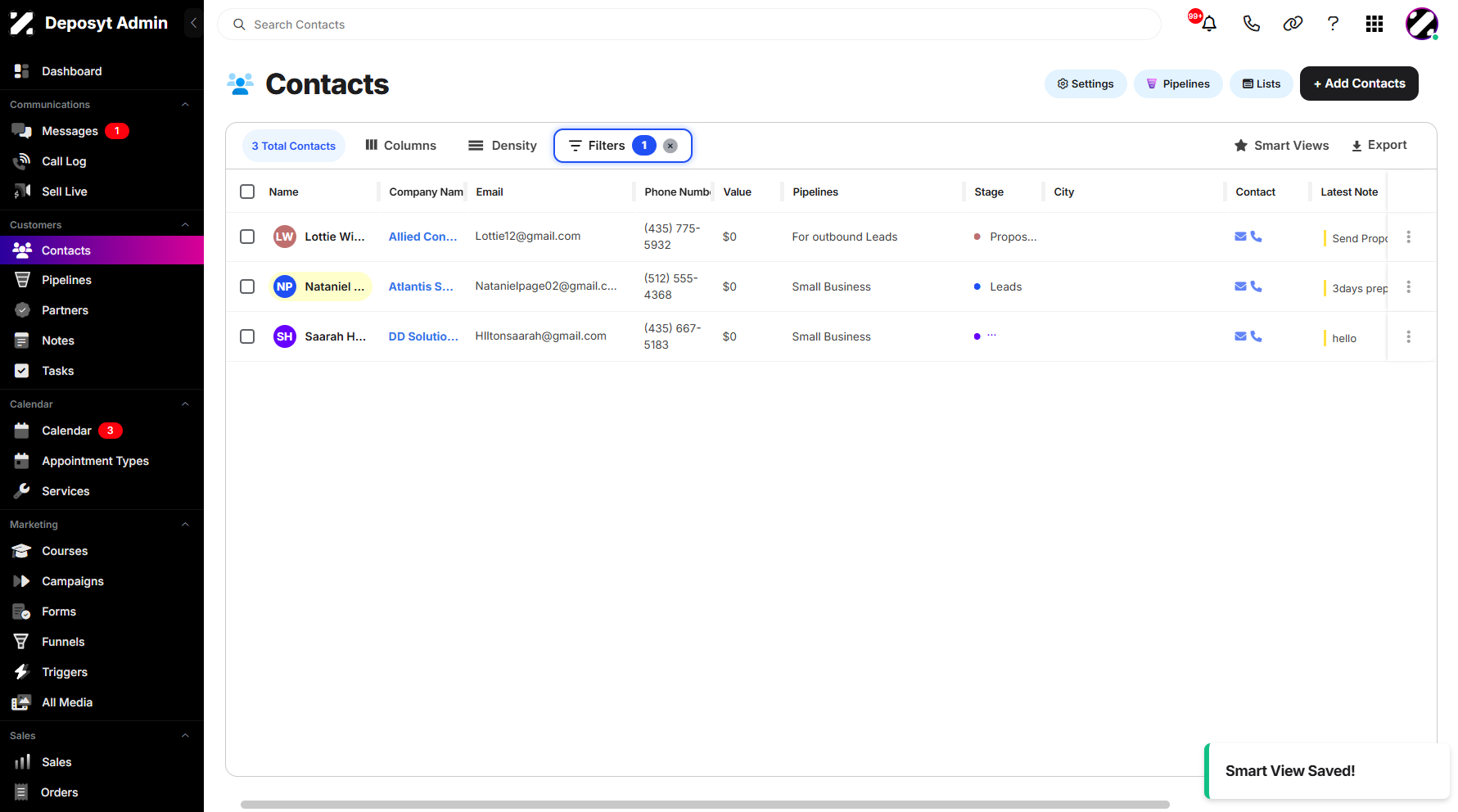This screenshot has width=1458, height=812.
Task: Select all contacts with header checkbox
Action: [x=247, y=192]
